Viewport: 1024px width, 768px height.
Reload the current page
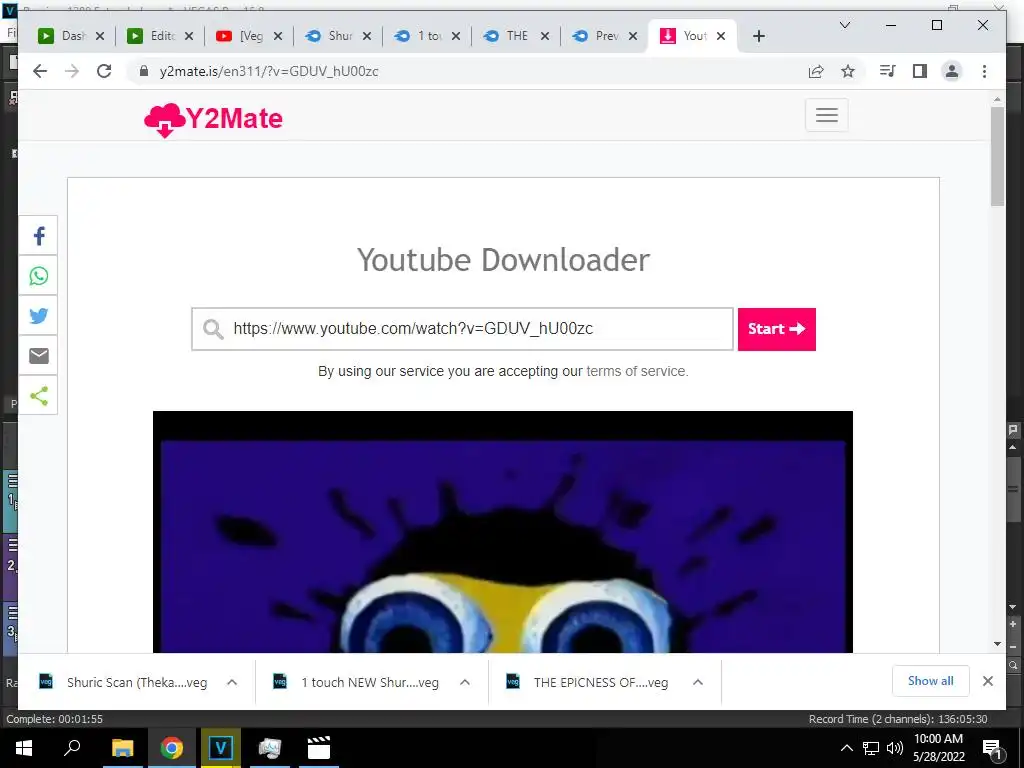click(x=104, y=71)
